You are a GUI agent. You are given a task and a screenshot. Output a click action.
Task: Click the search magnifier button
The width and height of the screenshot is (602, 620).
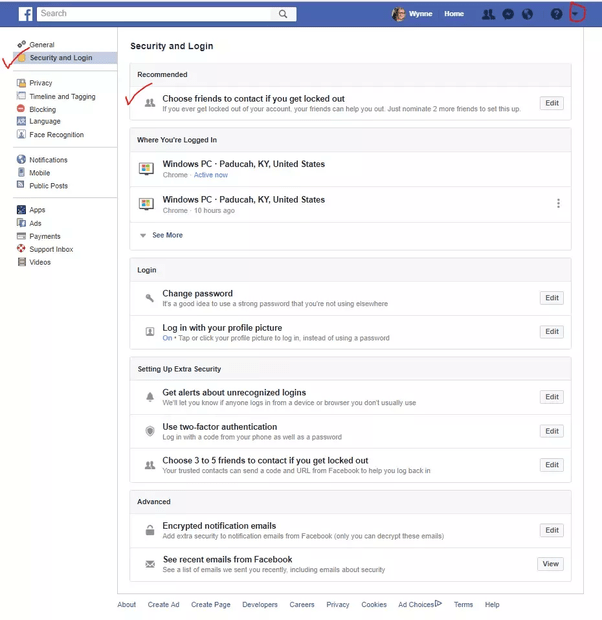pyautogui.click(x=283, y=14)
